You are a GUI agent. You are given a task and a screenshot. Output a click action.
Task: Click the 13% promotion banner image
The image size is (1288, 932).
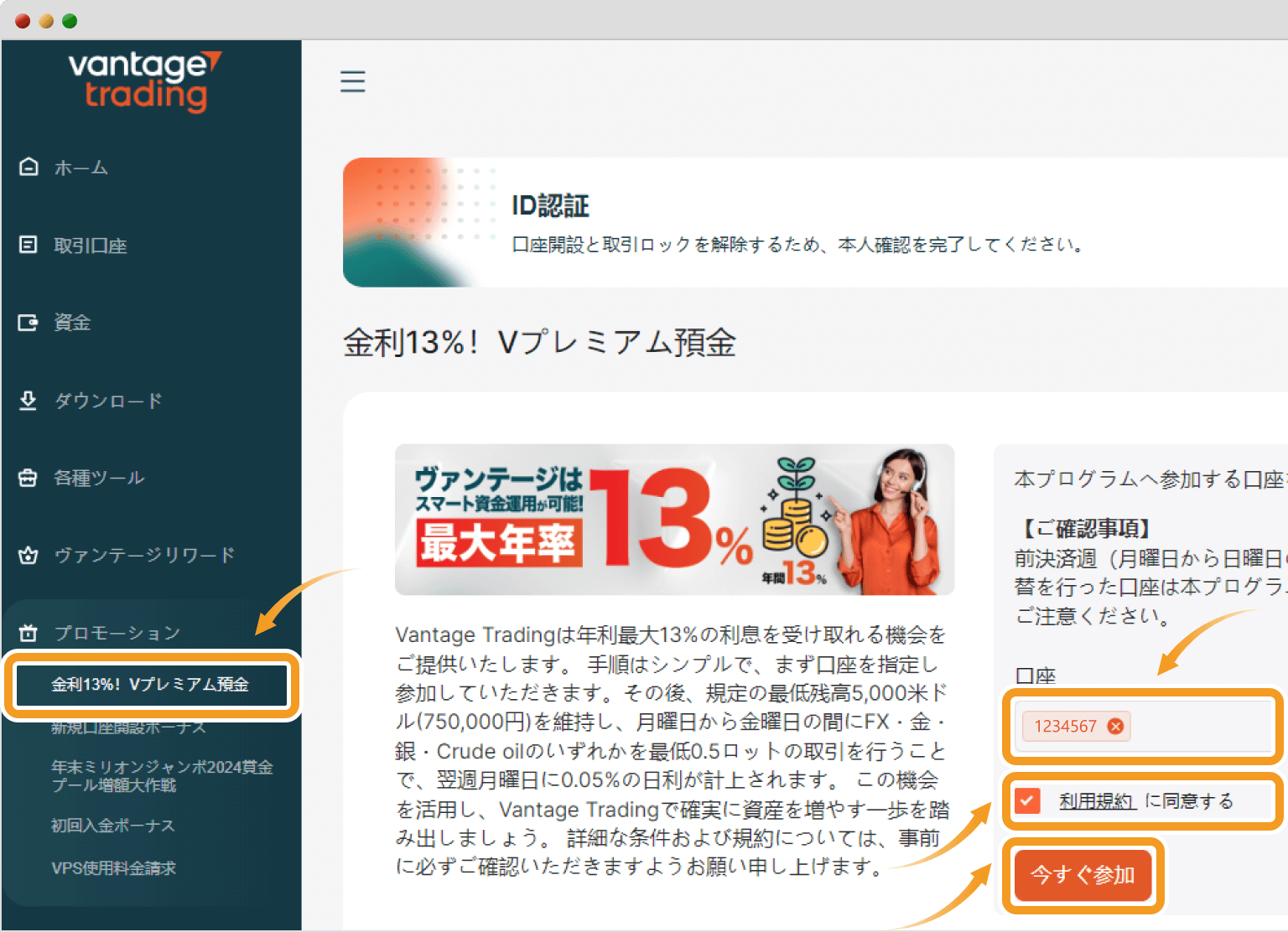click(x=674, y=520)
